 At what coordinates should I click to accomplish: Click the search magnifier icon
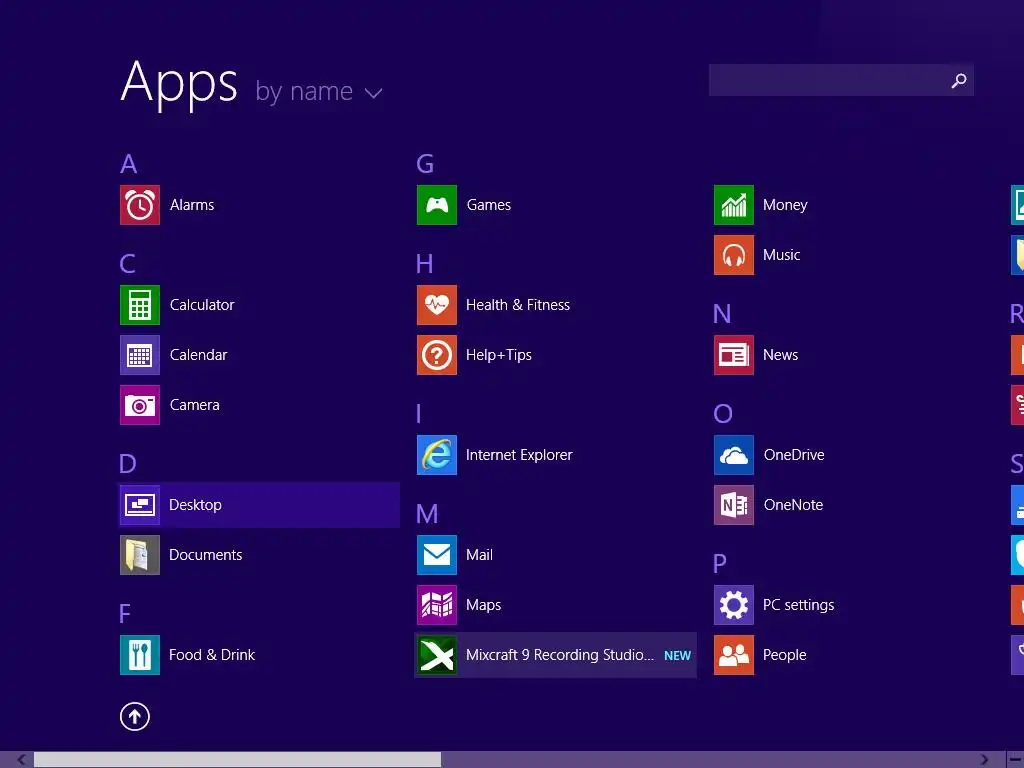tap(959, 80)
